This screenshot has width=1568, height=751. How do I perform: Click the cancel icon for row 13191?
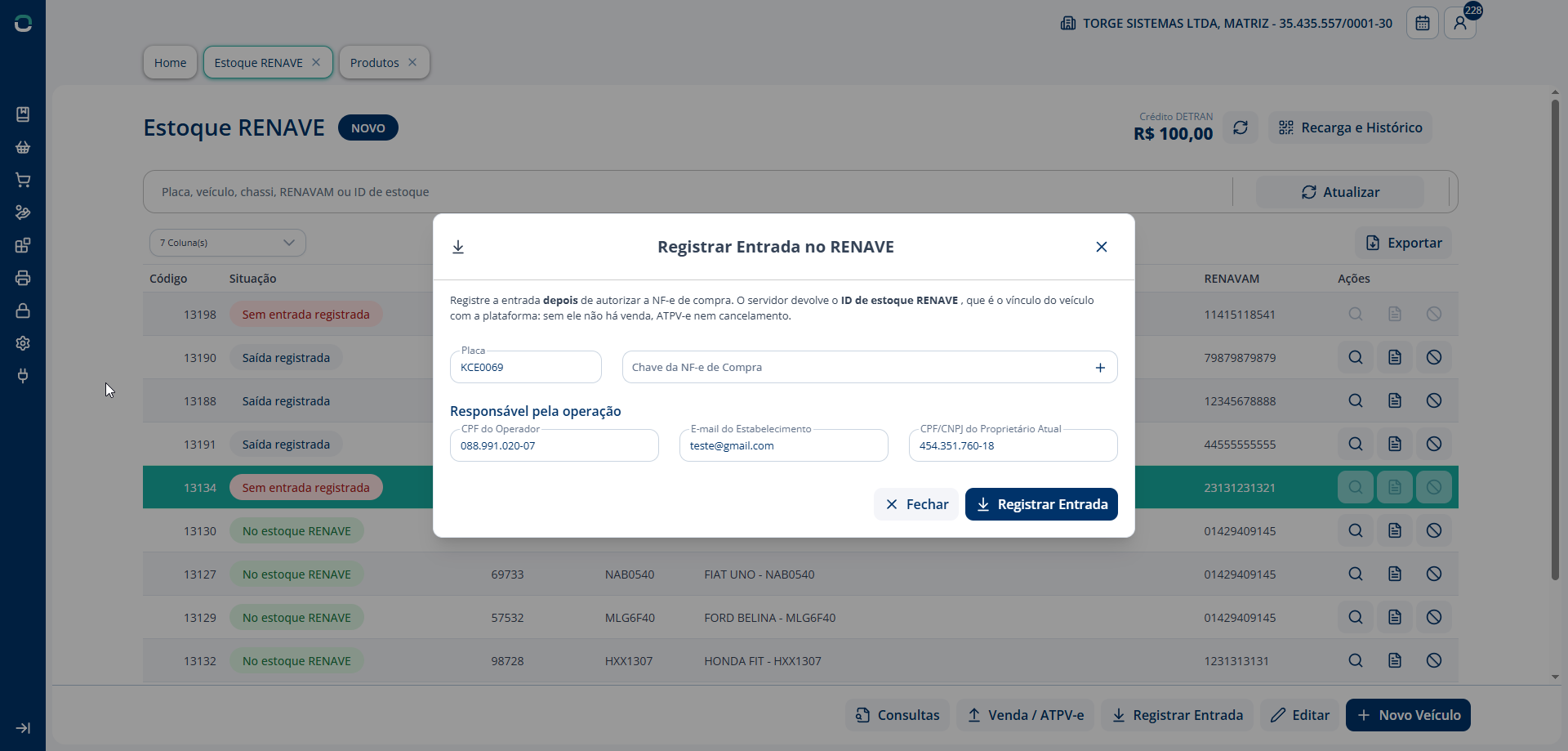[1434, 444]
